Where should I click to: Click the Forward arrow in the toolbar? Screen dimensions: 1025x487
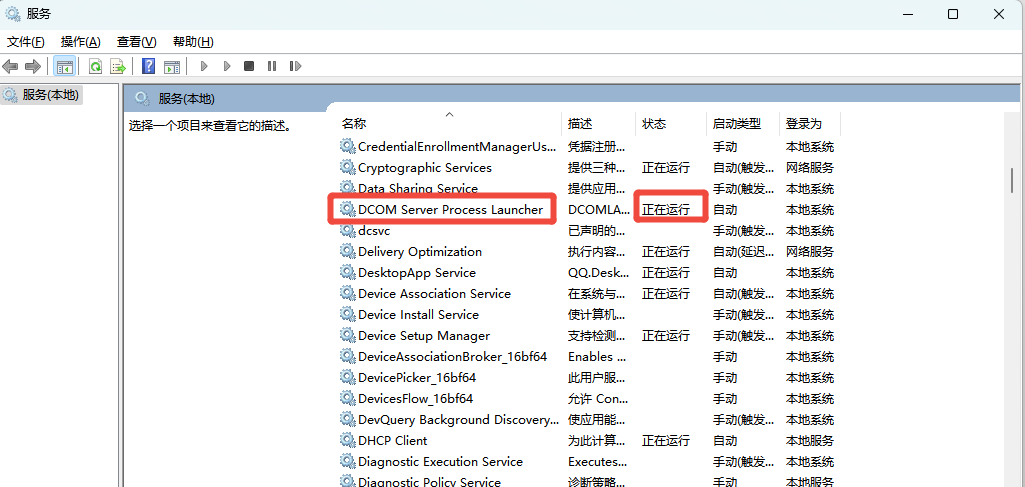click(x=32, y=67)
